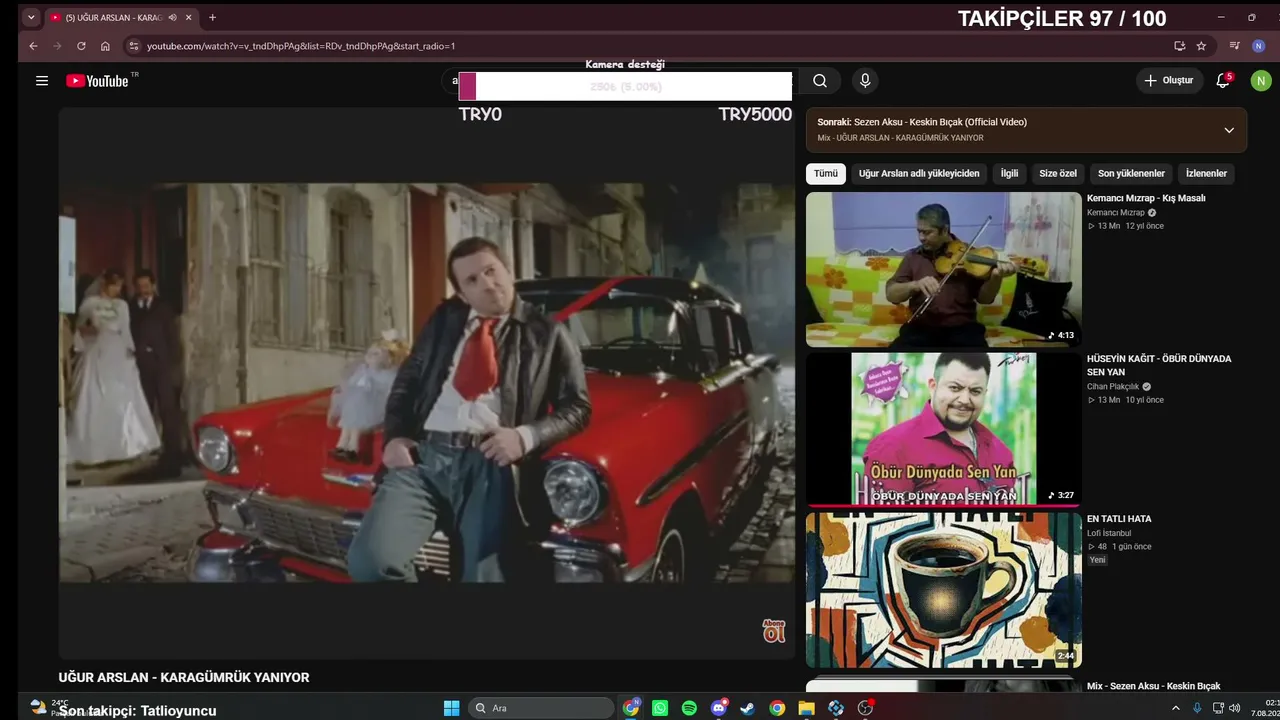
Task: Open volume control in system tray
Action: [1234, 708]
